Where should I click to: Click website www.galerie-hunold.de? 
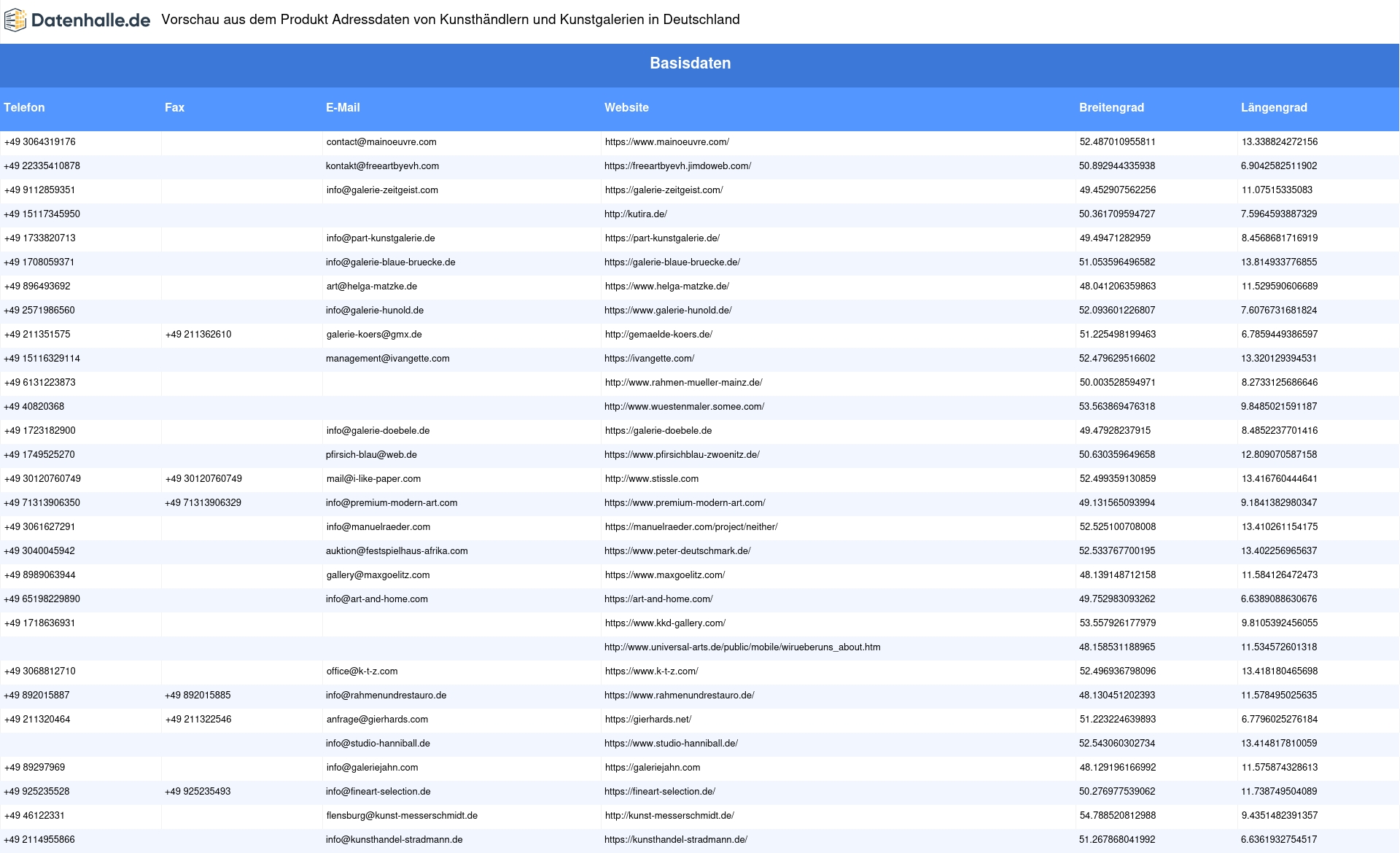pos(668,311)
